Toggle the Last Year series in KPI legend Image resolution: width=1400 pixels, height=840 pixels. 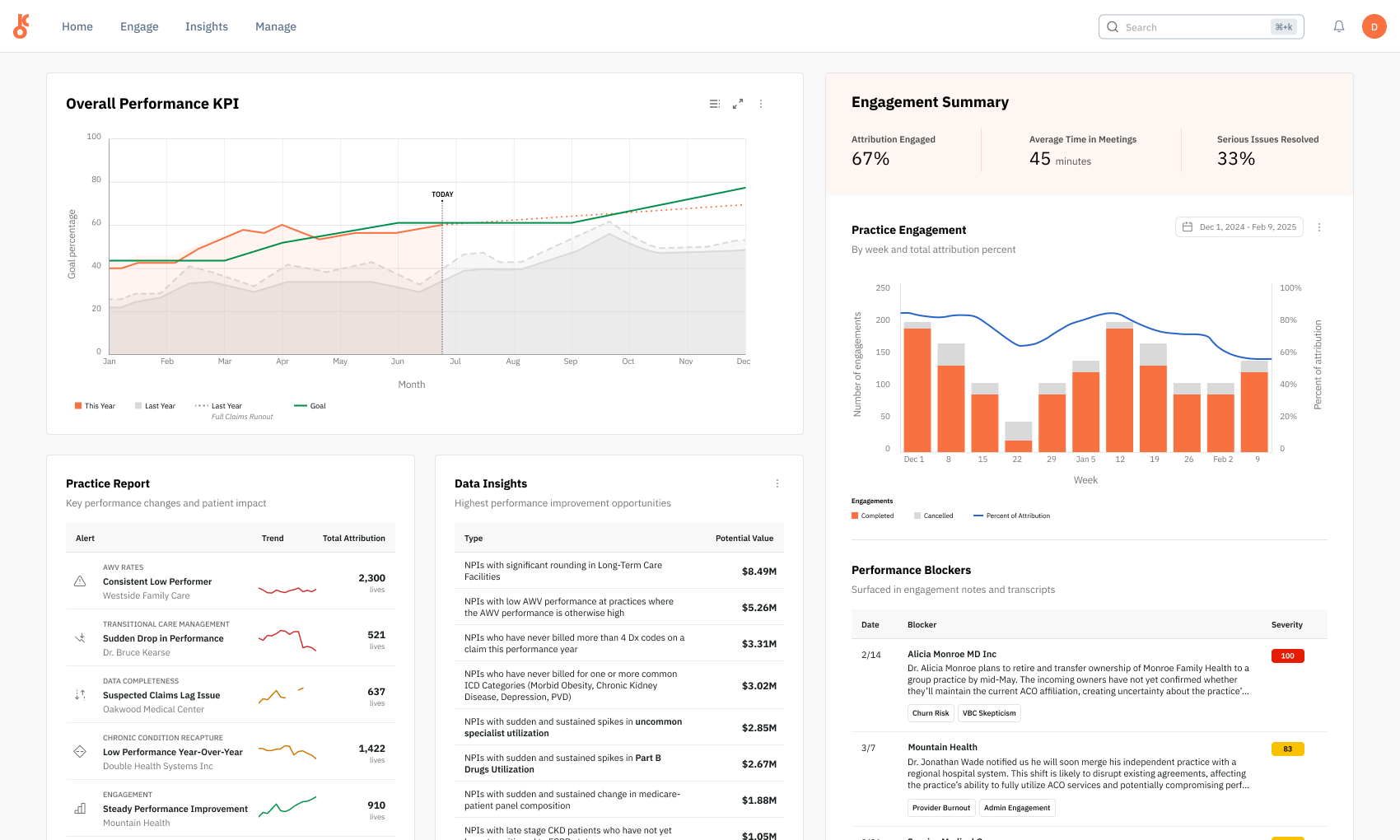(155, 405)
